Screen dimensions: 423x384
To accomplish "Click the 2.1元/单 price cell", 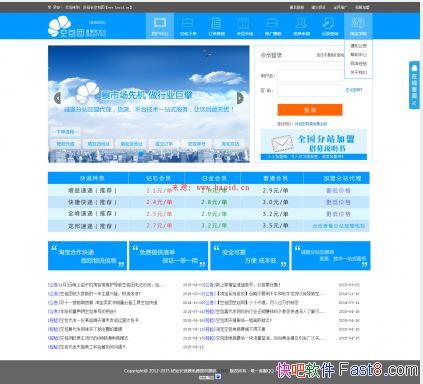I will point(159,191).
